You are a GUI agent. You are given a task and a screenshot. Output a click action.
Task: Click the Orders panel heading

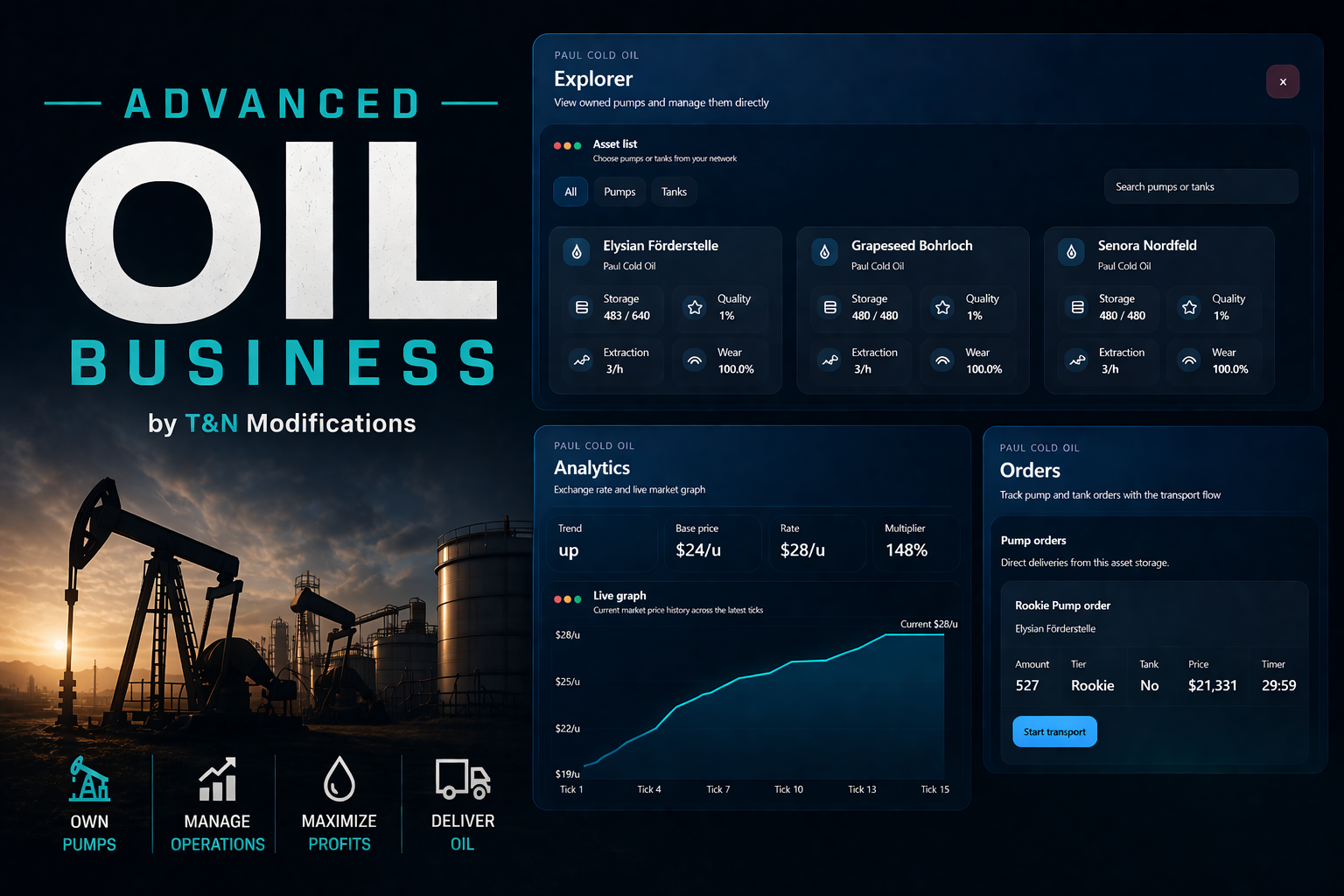[1030, 471]
